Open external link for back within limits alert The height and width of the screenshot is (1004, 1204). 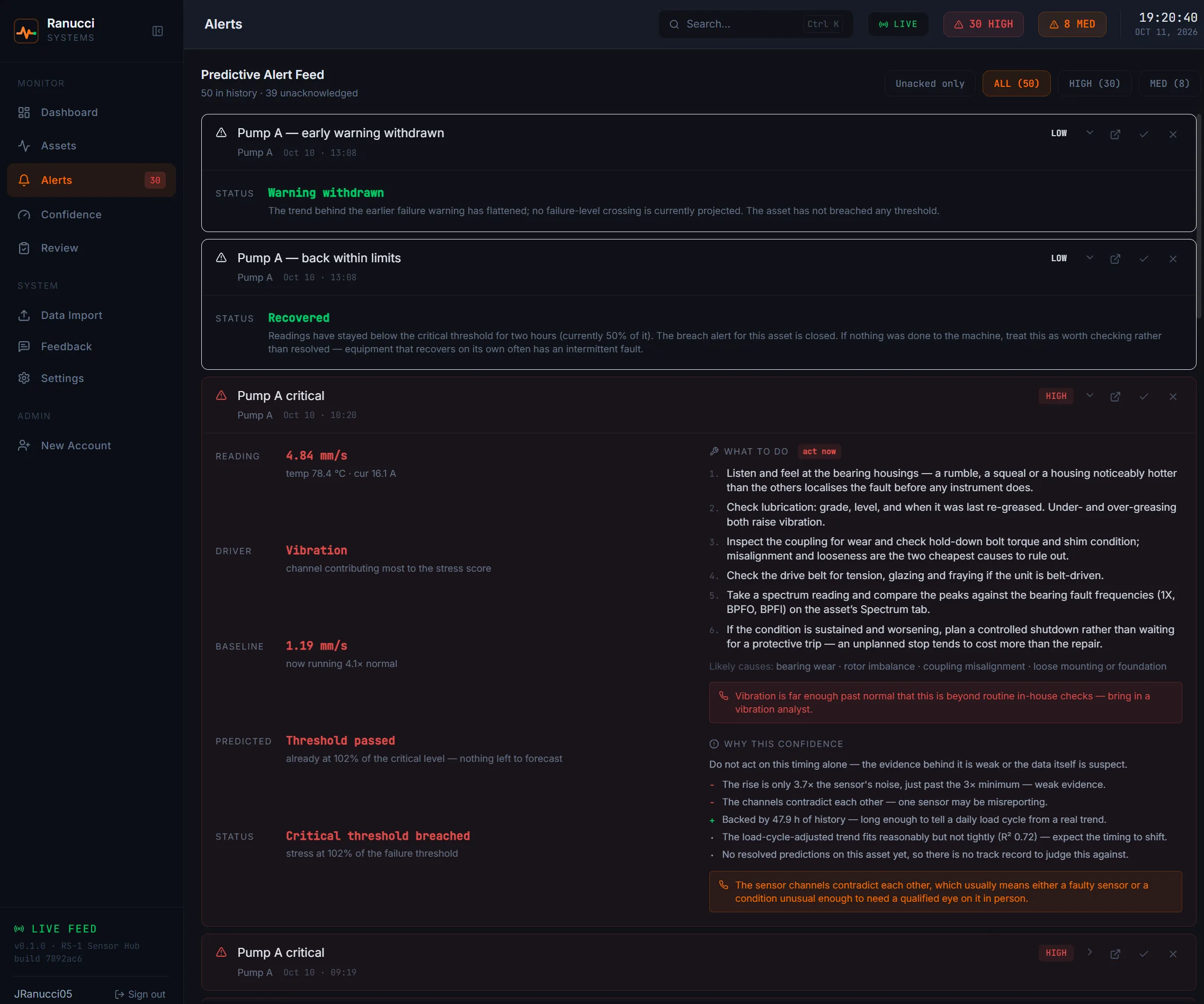(x=1115, y=259)
